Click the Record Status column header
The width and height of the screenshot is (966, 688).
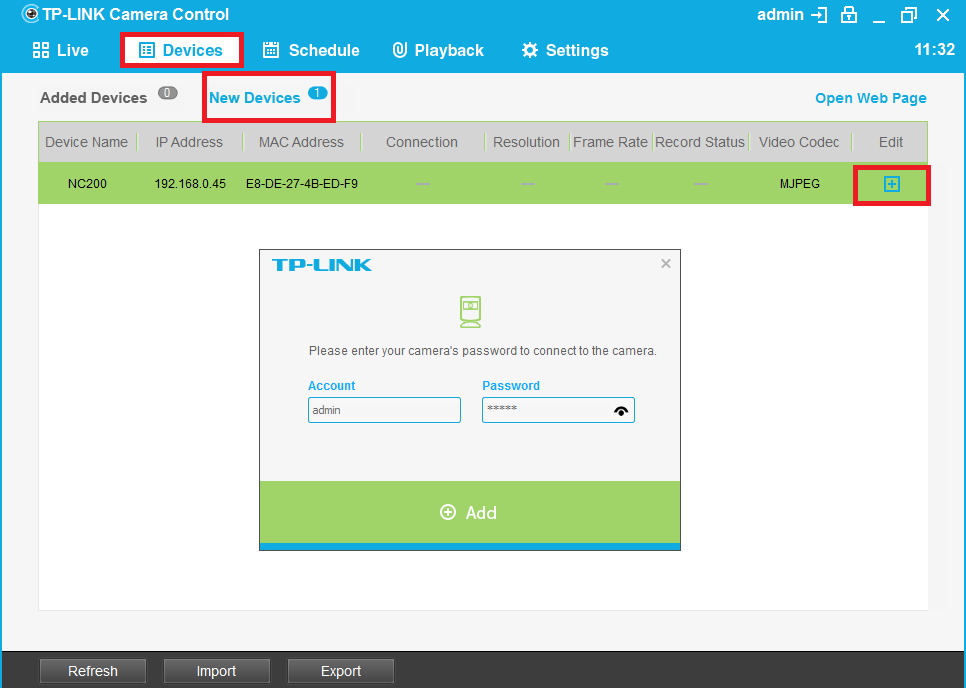[x=700, y=142]
